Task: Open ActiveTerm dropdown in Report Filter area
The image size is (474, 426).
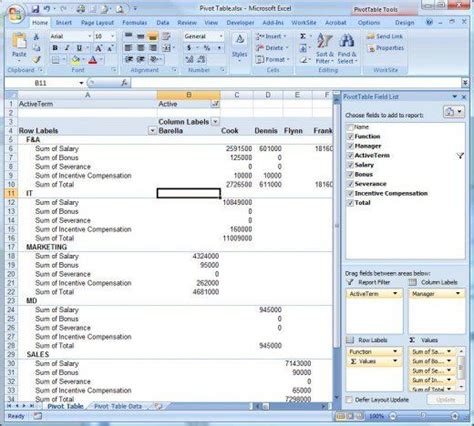Action: (395, 294)
